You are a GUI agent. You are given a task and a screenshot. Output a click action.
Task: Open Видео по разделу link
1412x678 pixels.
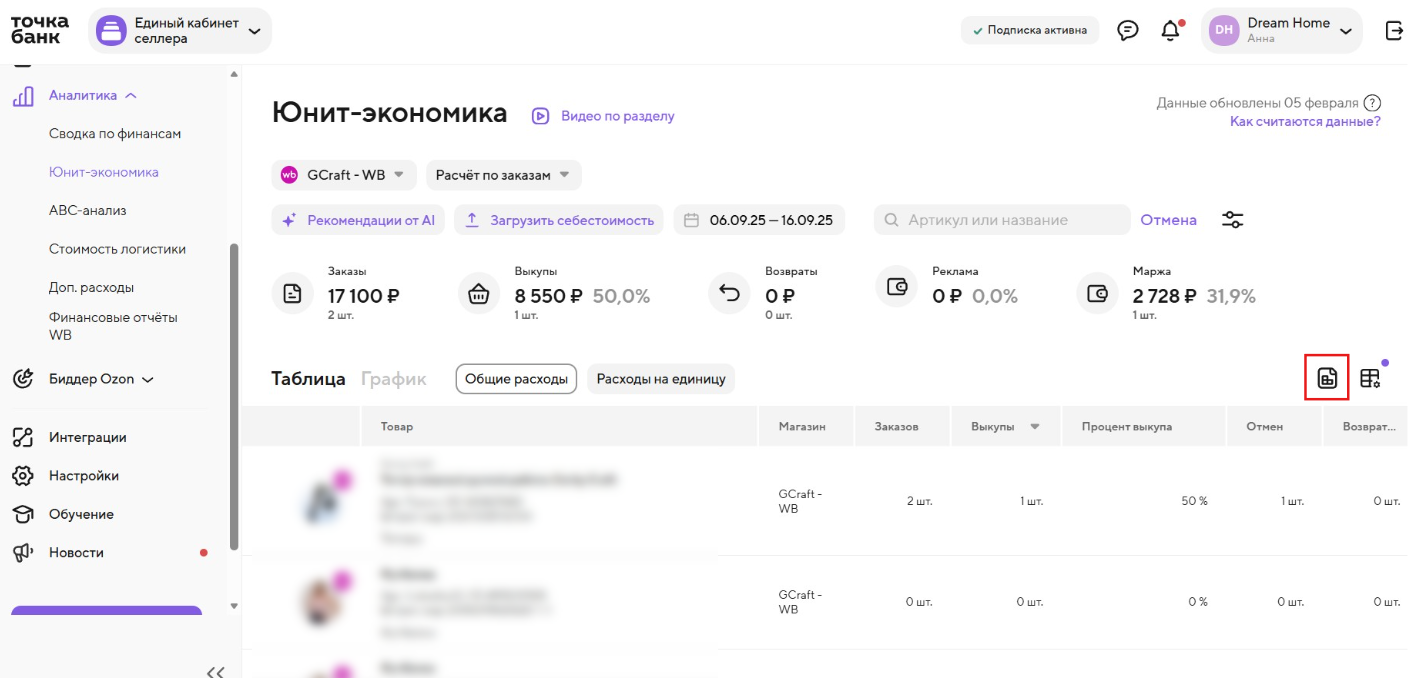618,116
